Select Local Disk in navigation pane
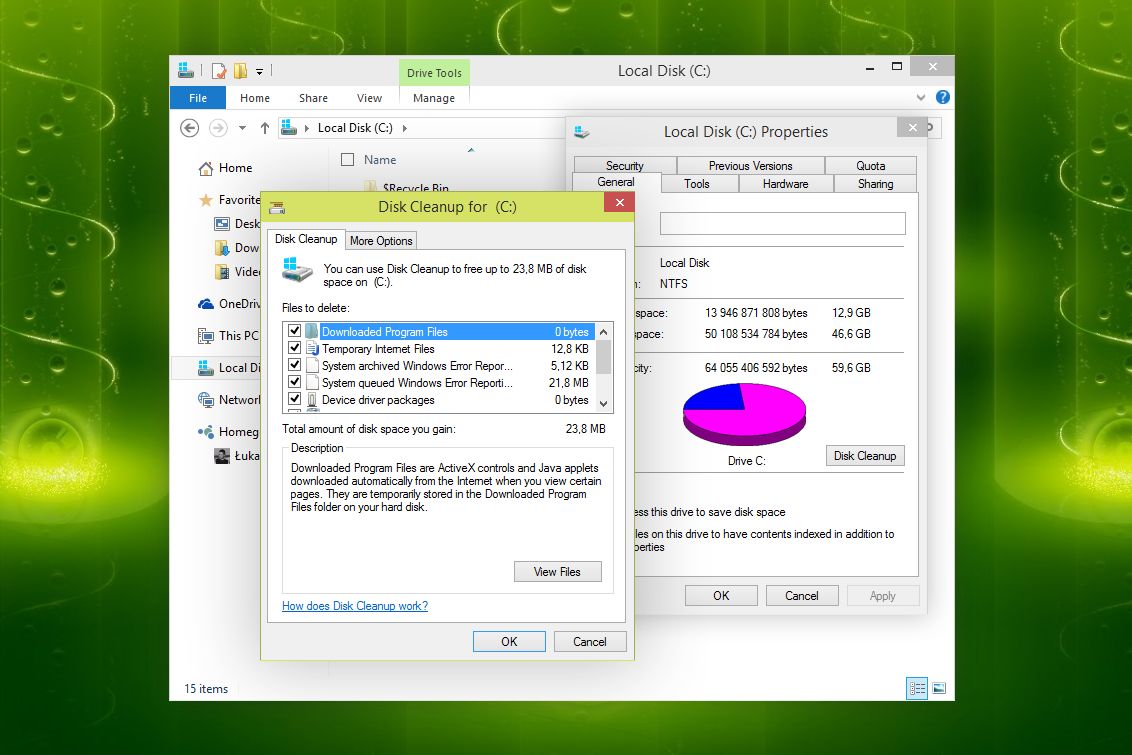Image resolution: width=1132 pixels, height=755 pixels. click(x=229, y=367)
